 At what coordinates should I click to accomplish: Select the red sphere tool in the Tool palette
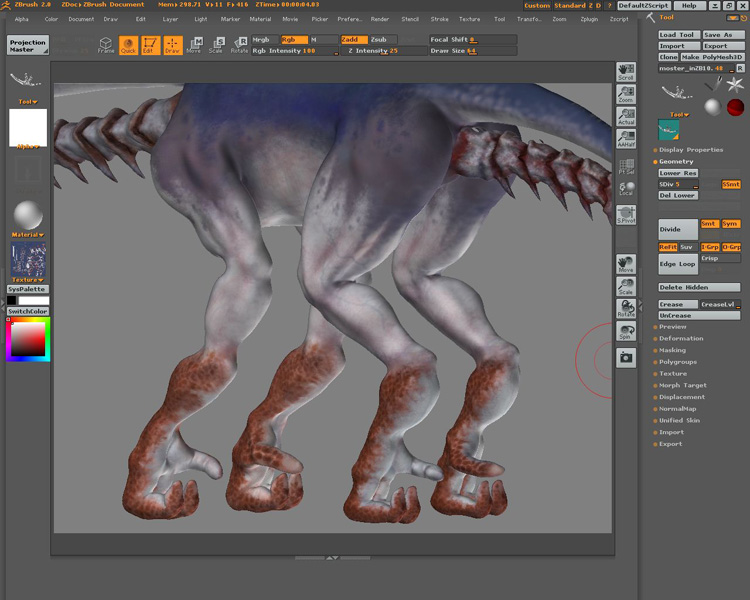coord(735,107)
